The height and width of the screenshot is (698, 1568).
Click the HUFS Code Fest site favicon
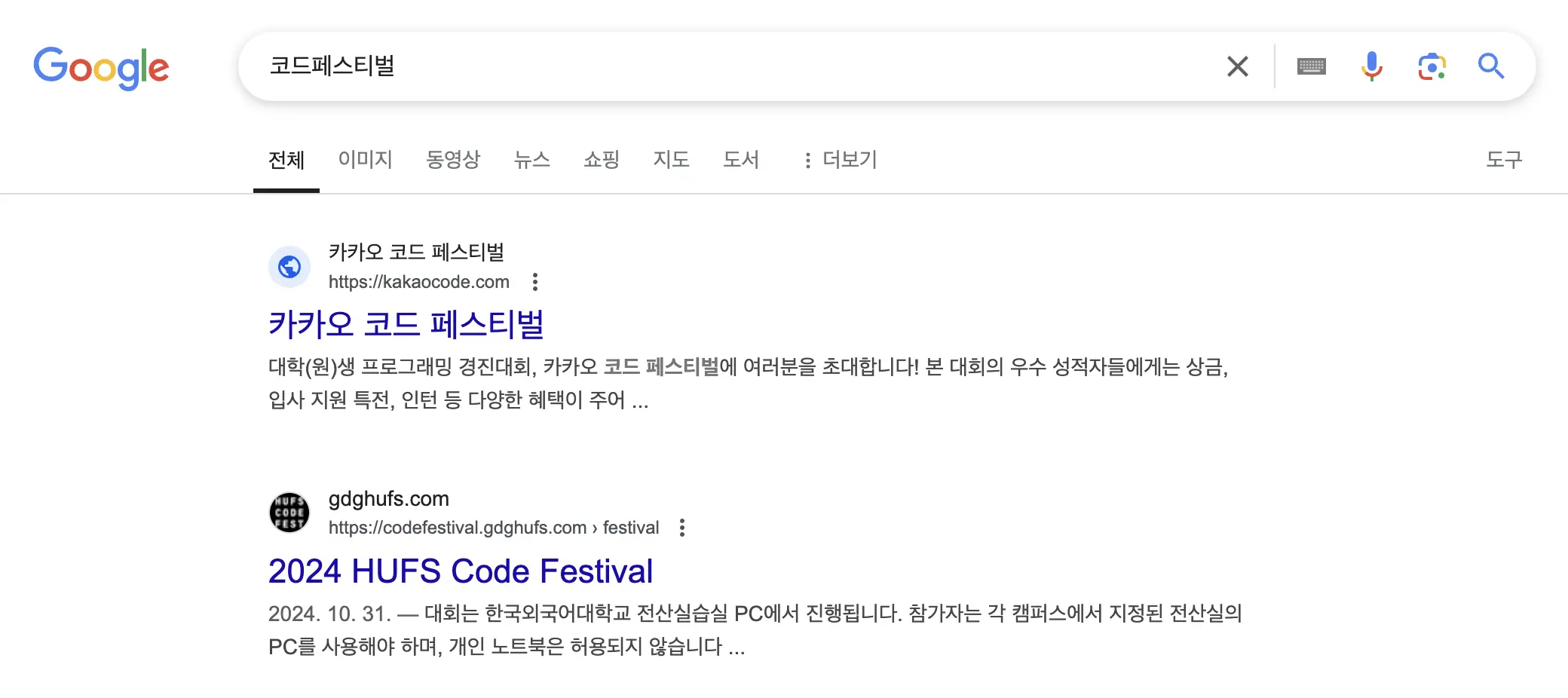[289, 512]
